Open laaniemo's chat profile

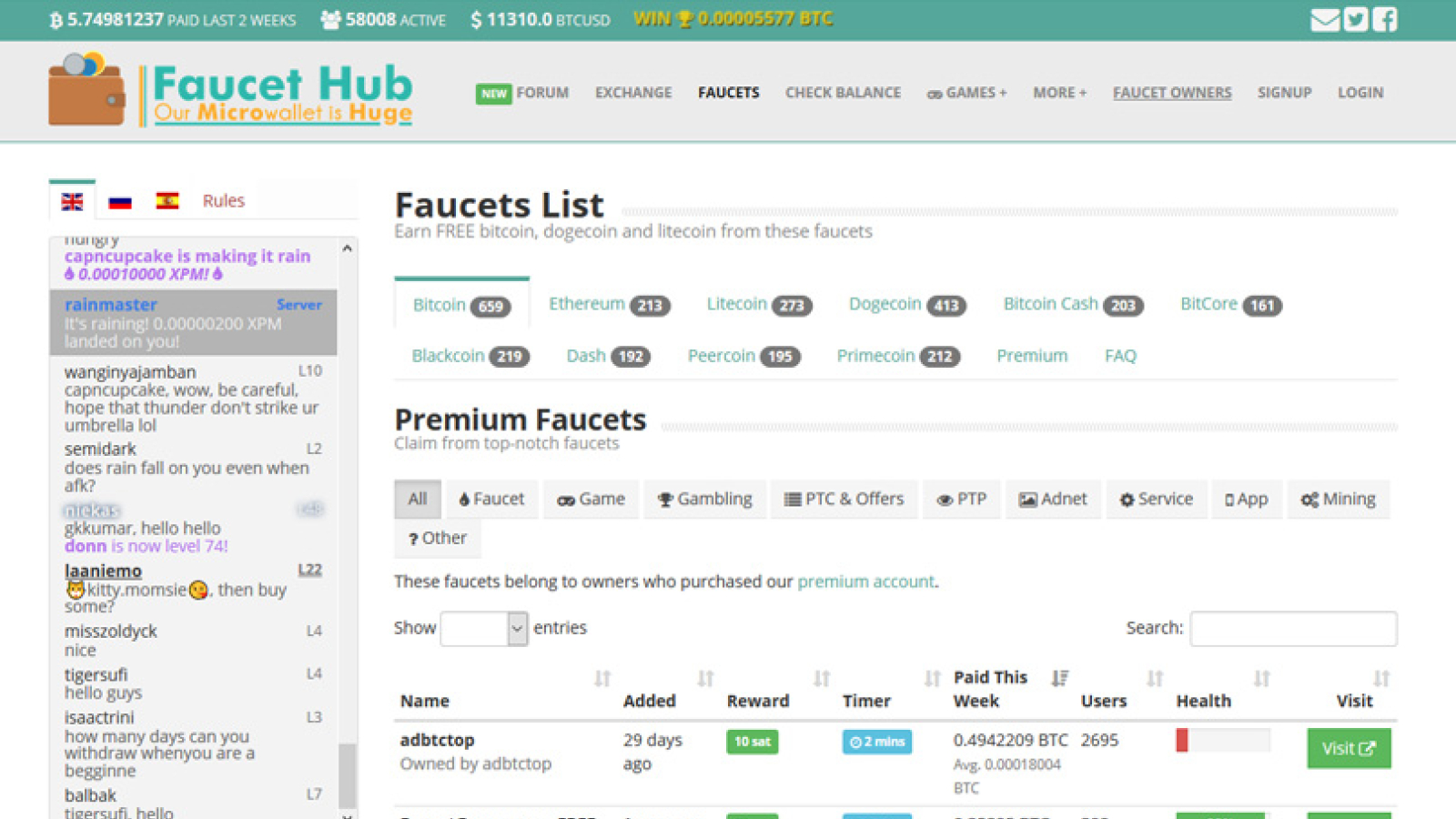[103, 571]
